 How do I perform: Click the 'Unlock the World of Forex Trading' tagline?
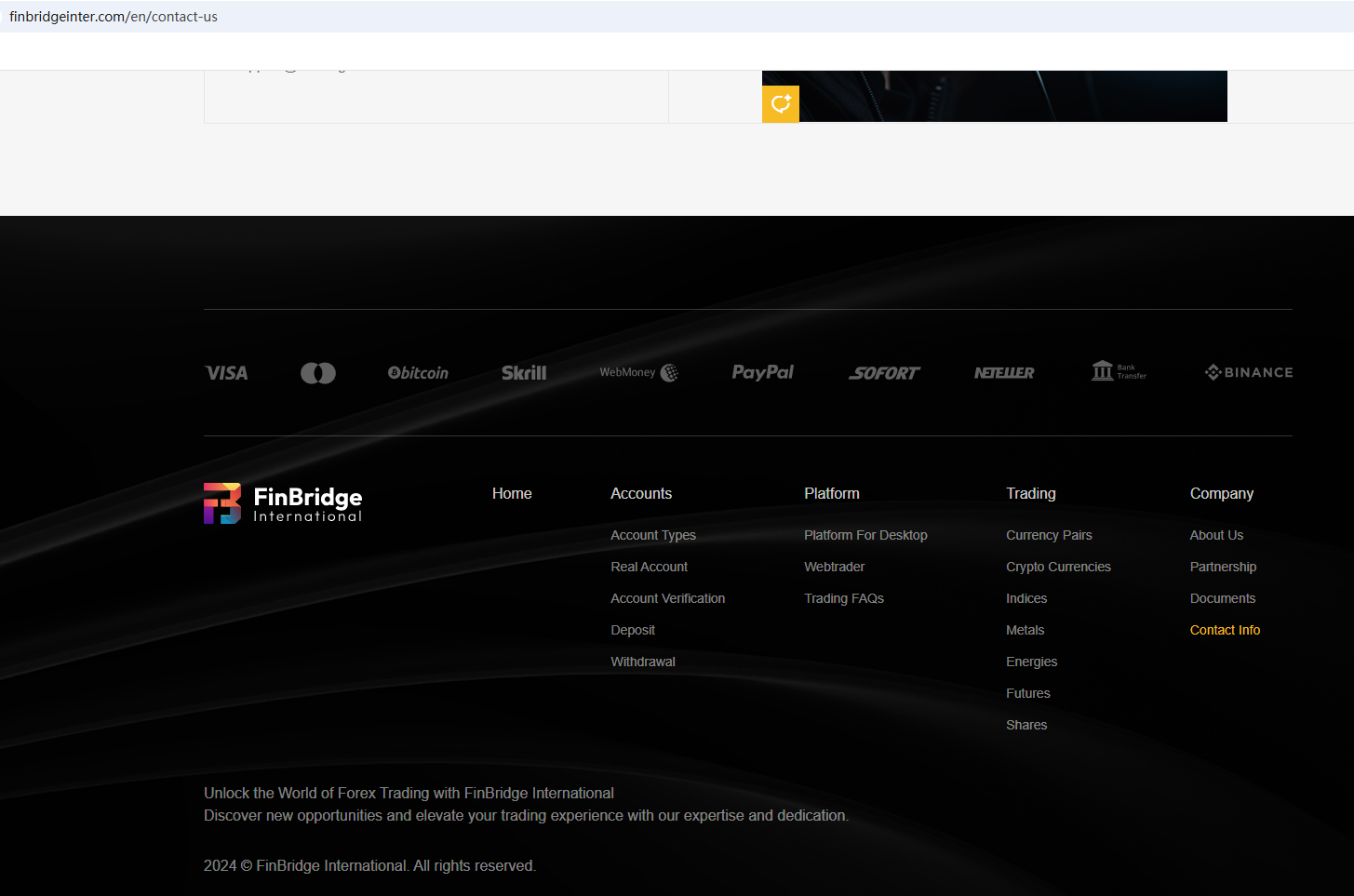point(409,793)
